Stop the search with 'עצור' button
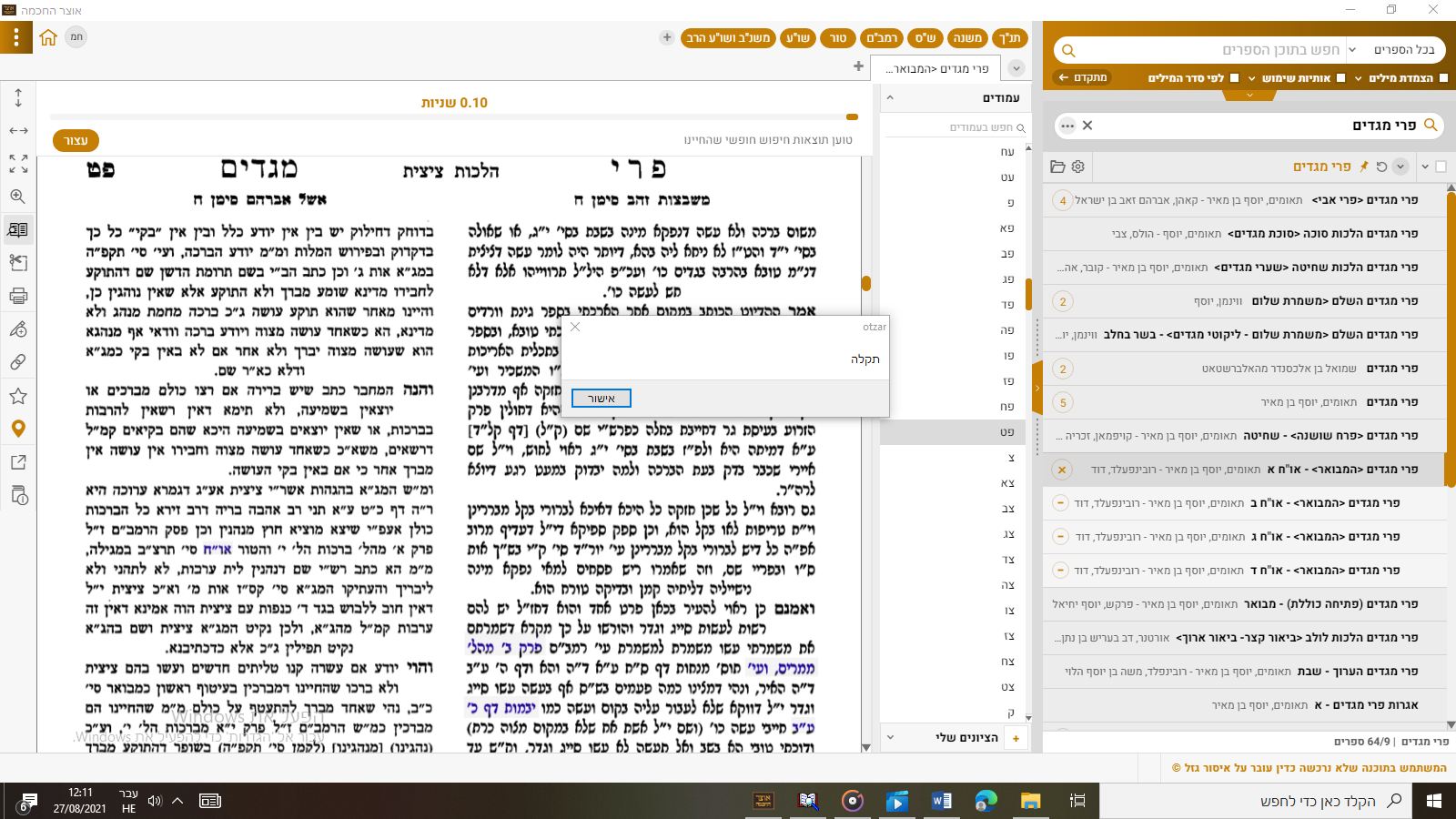The height and width of the screenshot is (819, 1456). 76,141
